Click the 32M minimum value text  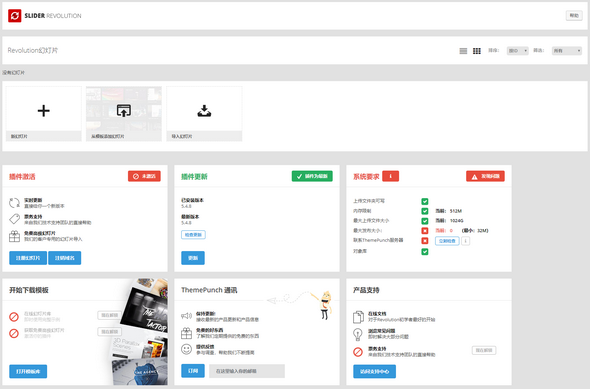click(x=482, y=231)
